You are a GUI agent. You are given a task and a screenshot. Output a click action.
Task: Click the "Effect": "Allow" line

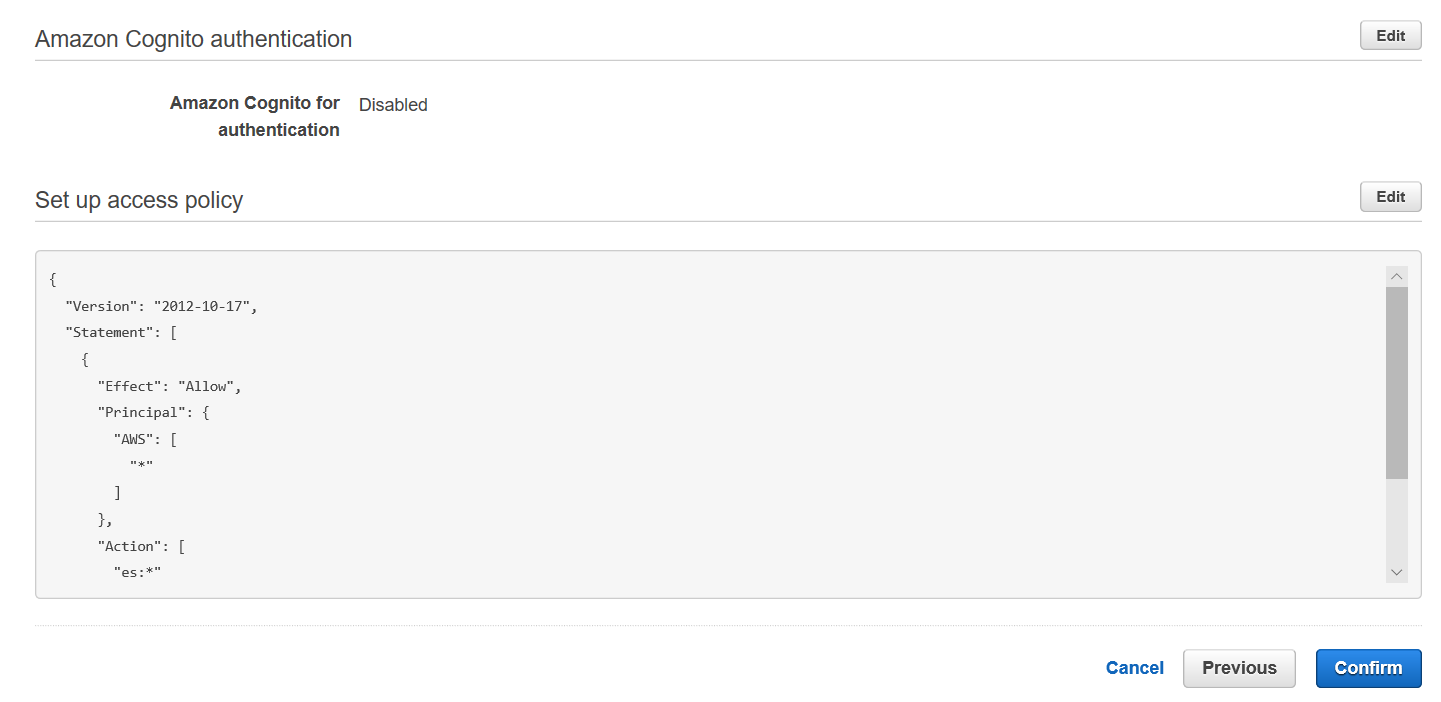[169, 386]
